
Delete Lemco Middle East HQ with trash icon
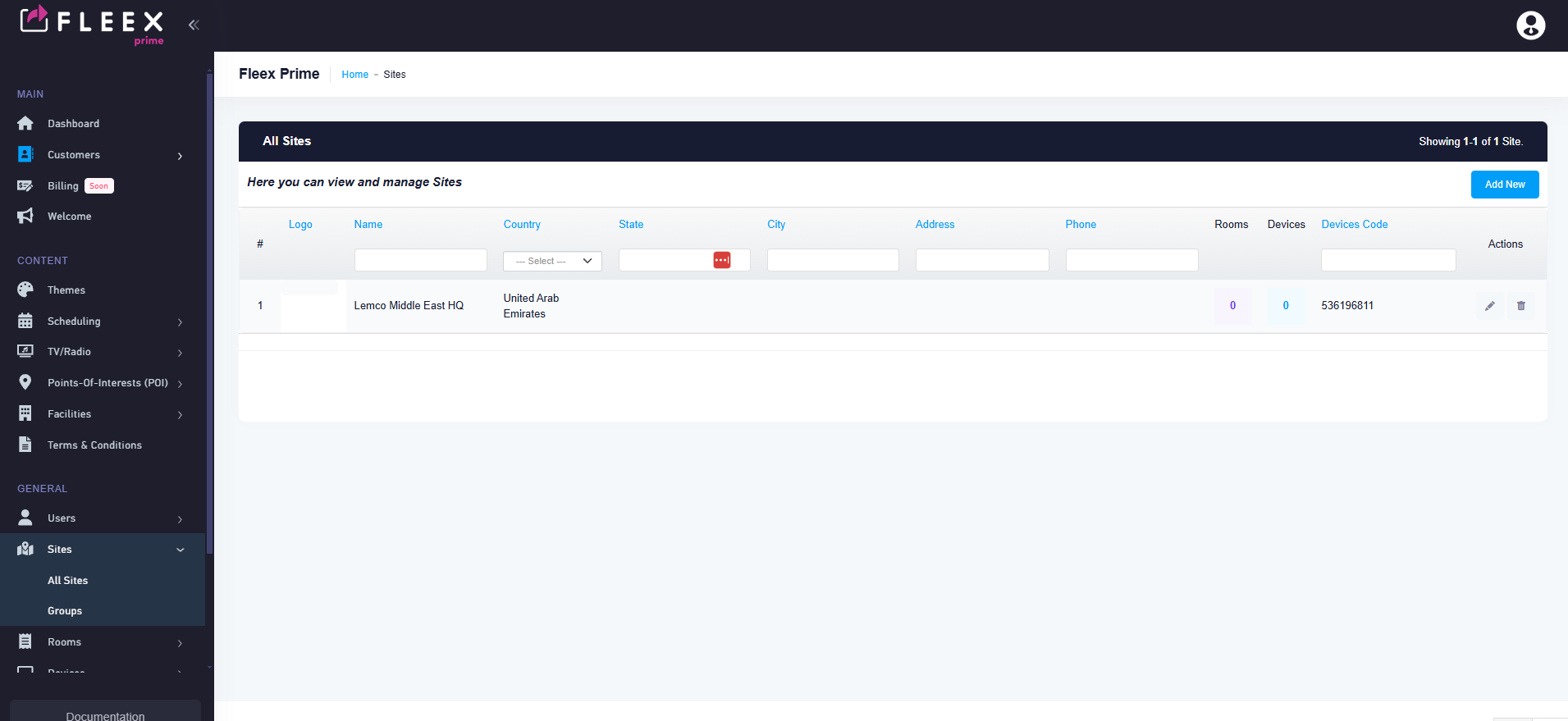click(1520, 306)
